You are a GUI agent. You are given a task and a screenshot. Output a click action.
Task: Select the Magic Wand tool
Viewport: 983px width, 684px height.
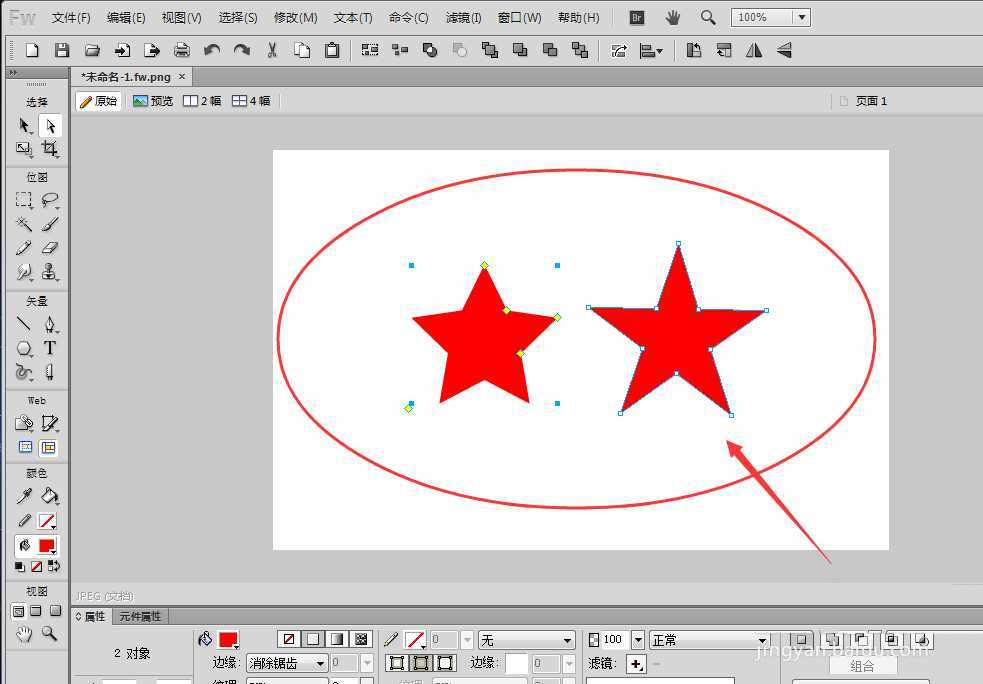[24, 224]
